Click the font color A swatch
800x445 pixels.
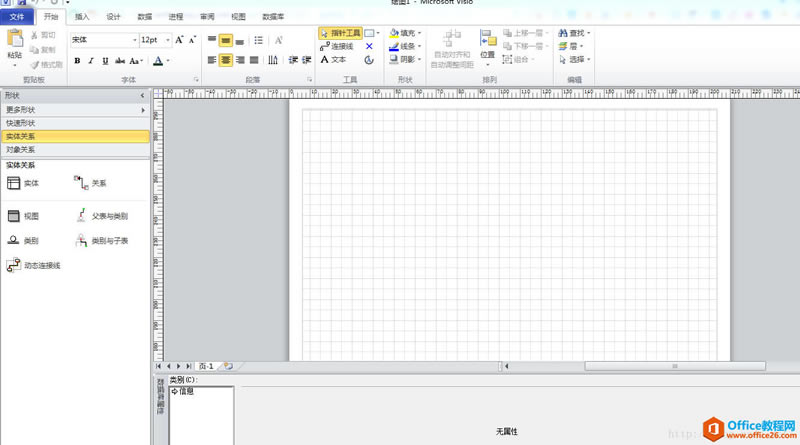point(158,61)
